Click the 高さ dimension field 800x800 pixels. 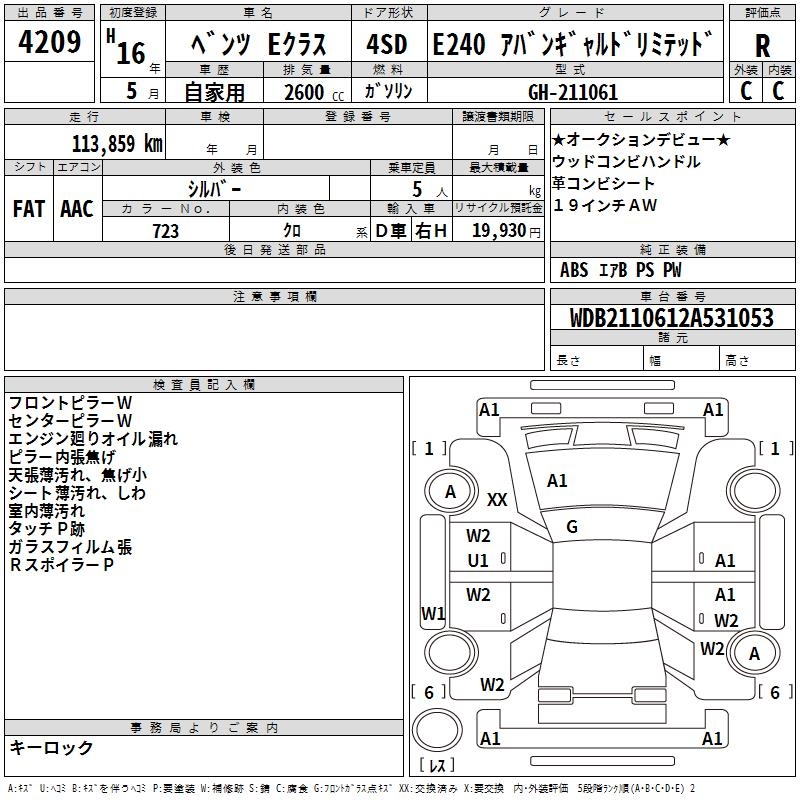click(757, 360)
